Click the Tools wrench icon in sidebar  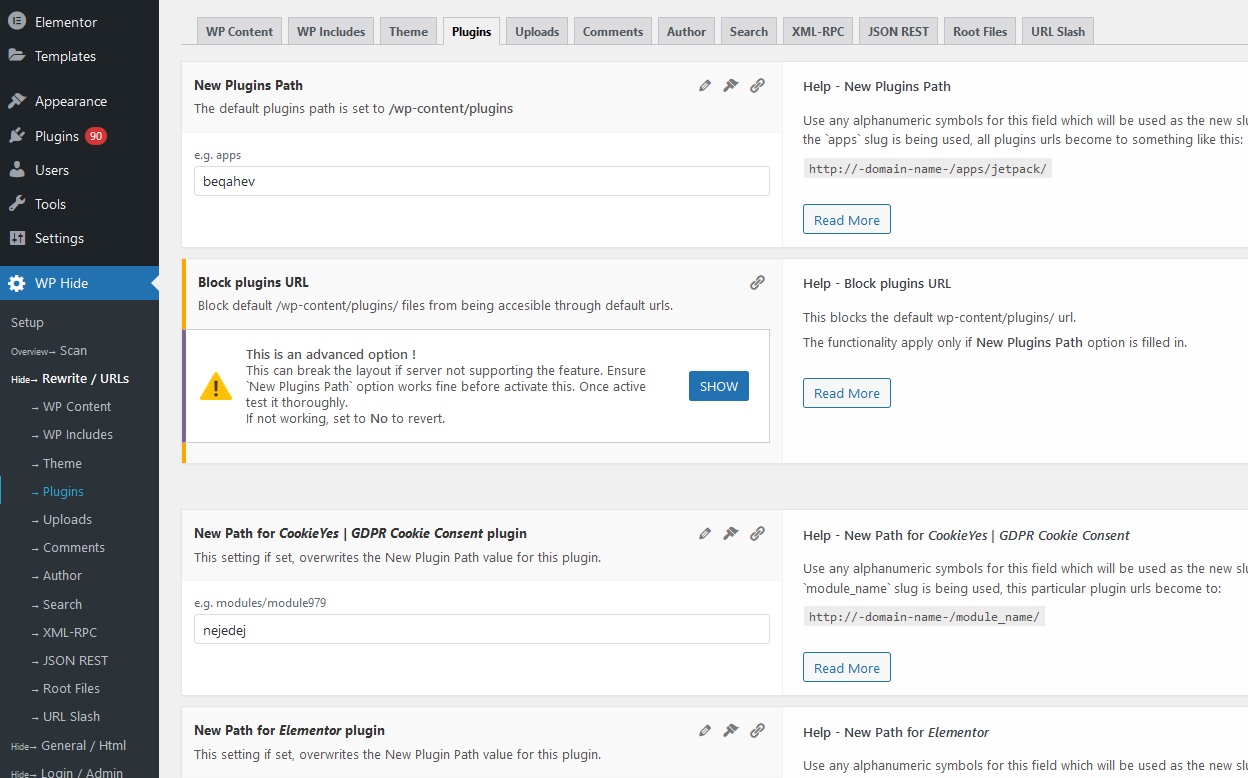point(15,203)
